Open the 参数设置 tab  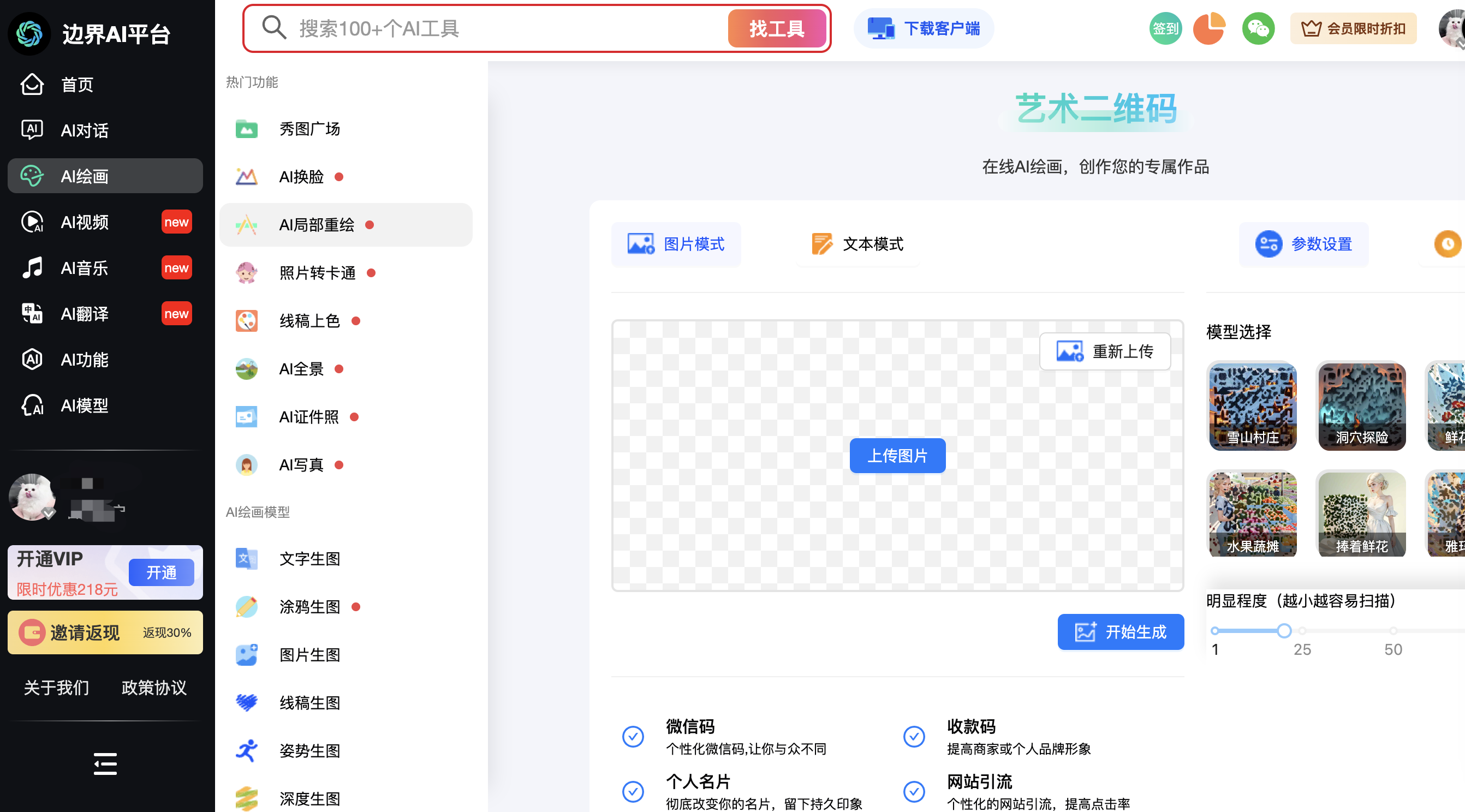pyautogui.click(x=1303, y=244)
